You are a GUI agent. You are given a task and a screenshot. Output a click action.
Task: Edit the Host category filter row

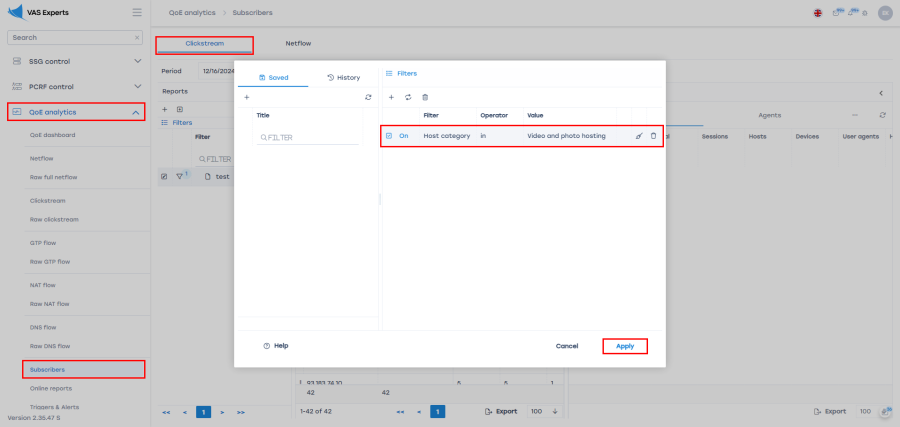pos(639,136)
